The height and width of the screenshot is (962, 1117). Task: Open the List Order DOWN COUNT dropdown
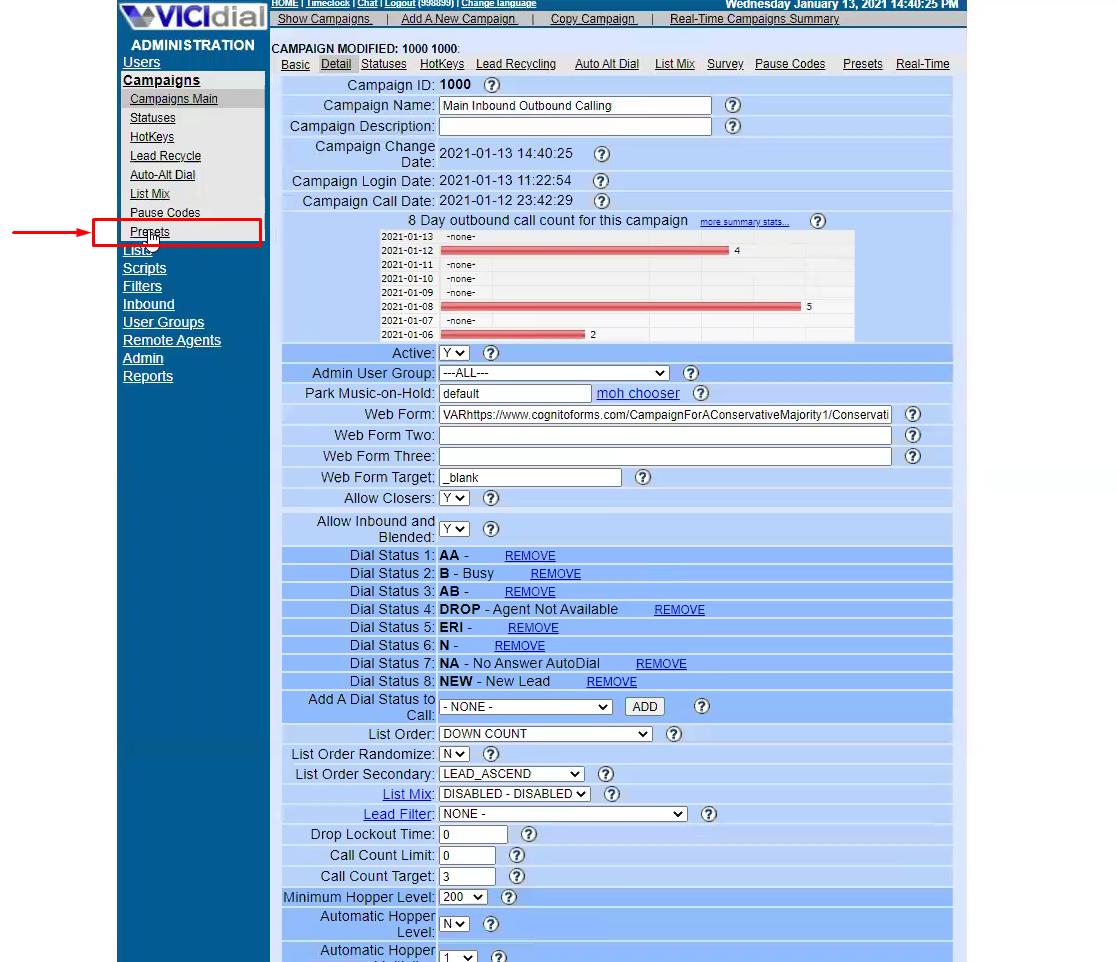546,734
